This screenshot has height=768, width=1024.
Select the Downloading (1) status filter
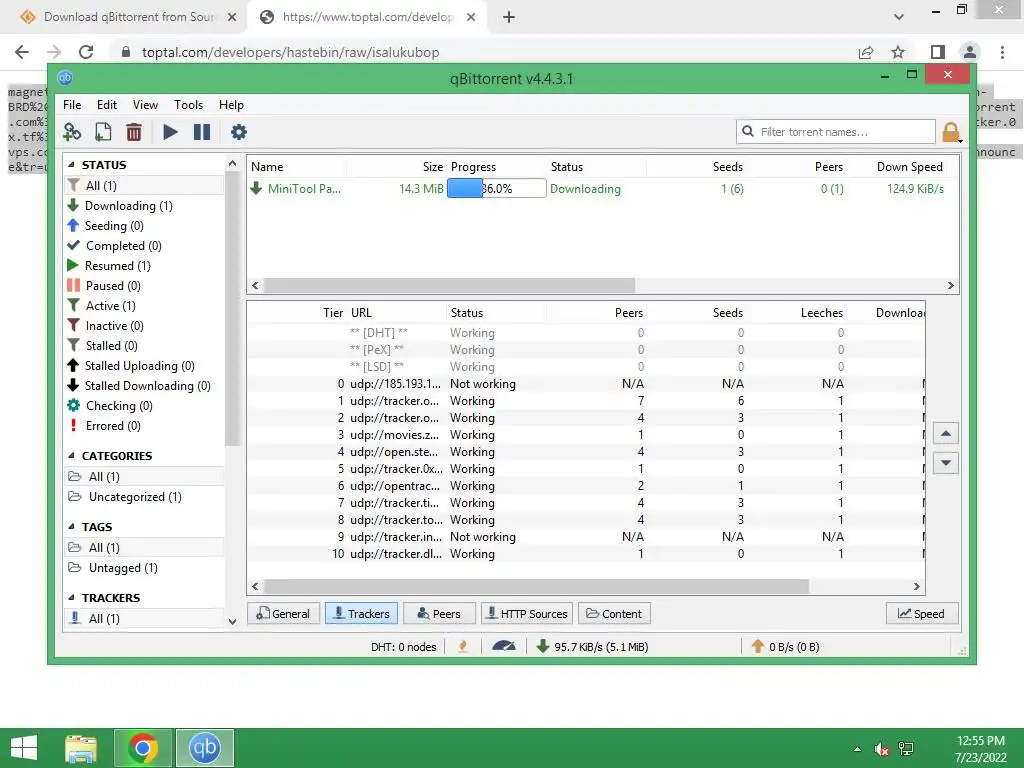[129, 206]
